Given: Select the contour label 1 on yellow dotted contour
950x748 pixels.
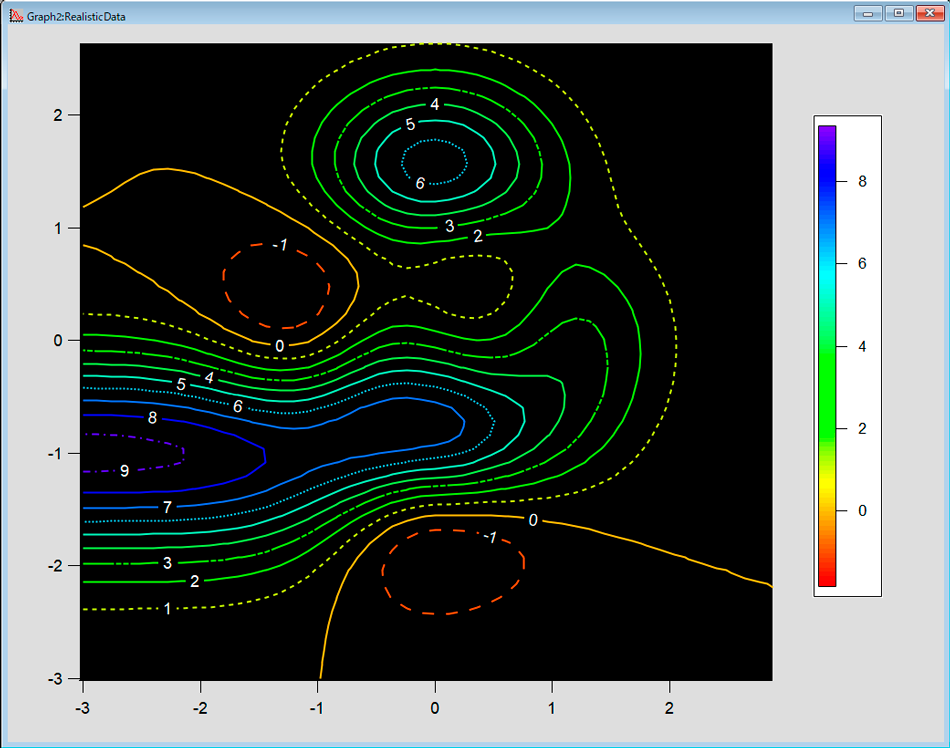Looking at the screenshot, I should pyautogui.click(x=168, y=609).
